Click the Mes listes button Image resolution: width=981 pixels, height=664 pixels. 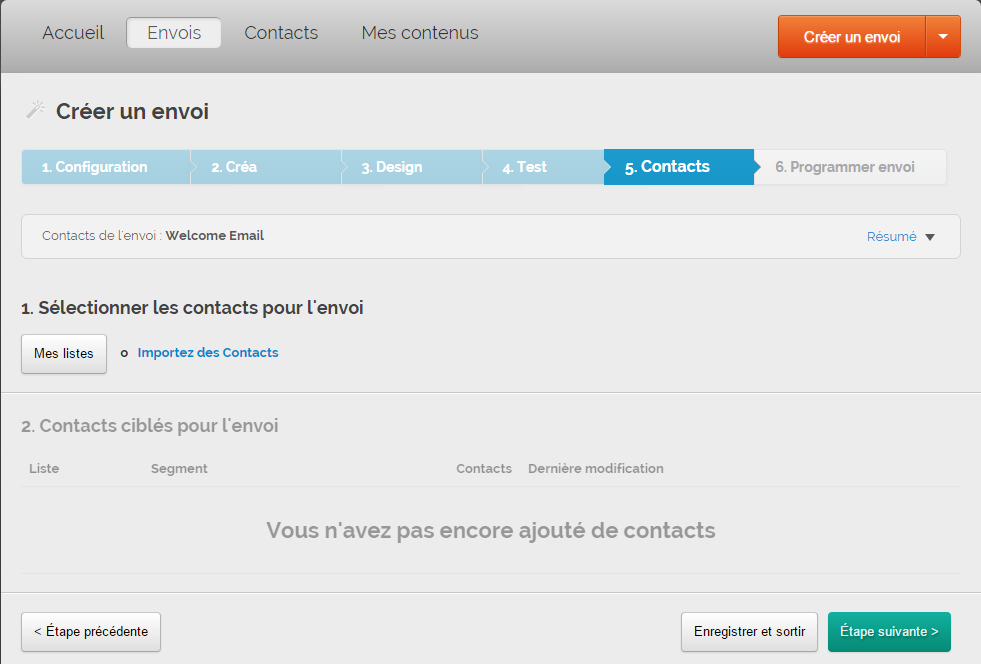pos(64,353)
